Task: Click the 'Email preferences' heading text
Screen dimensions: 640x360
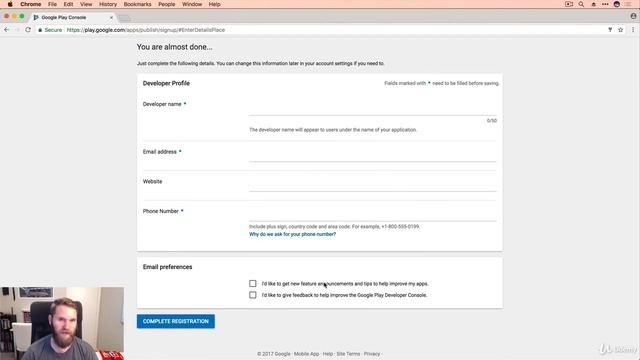Action: coord(167,267)
